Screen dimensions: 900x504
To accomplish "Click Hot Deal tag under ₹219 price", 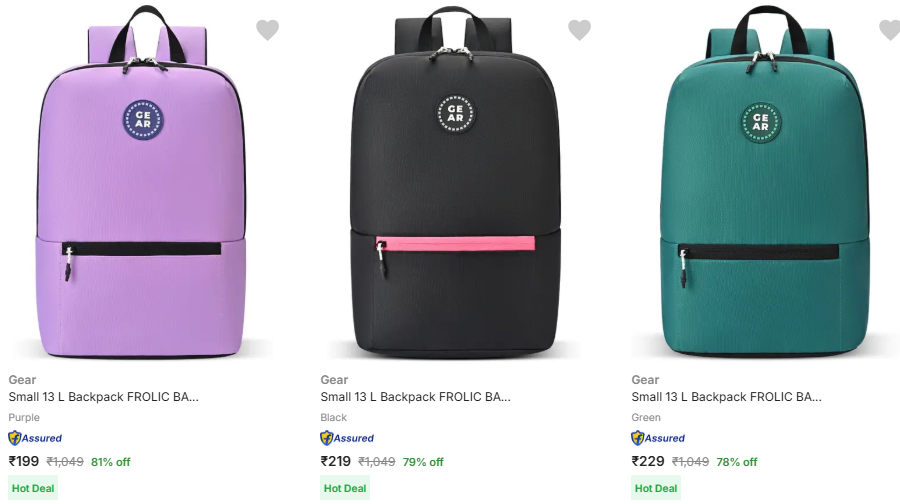I will [x=345, y=489].
